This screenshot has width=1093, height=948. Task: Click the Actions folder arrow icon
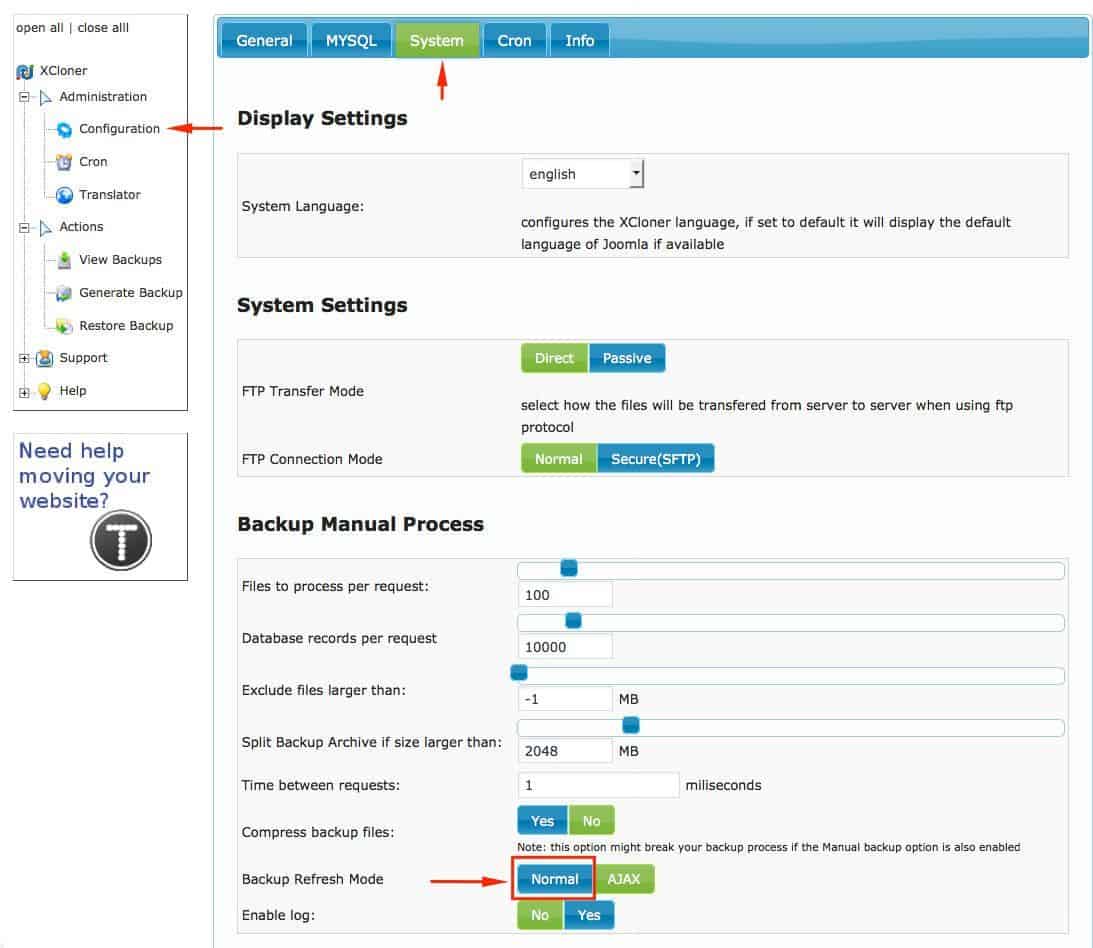(45, 228)
